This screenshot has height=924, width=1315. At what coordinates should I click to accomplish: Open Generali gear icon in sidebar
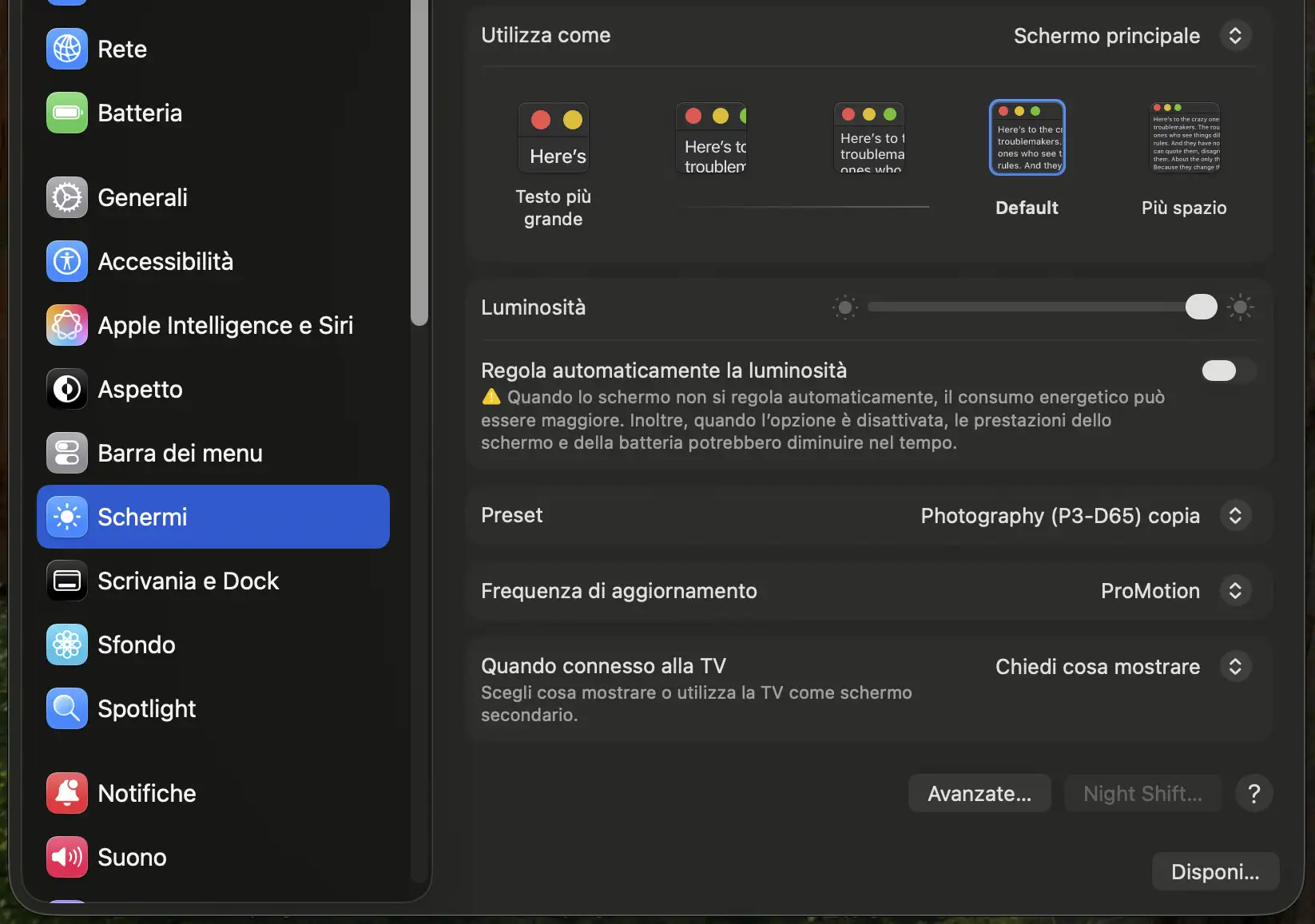click(x=67, y=197)
